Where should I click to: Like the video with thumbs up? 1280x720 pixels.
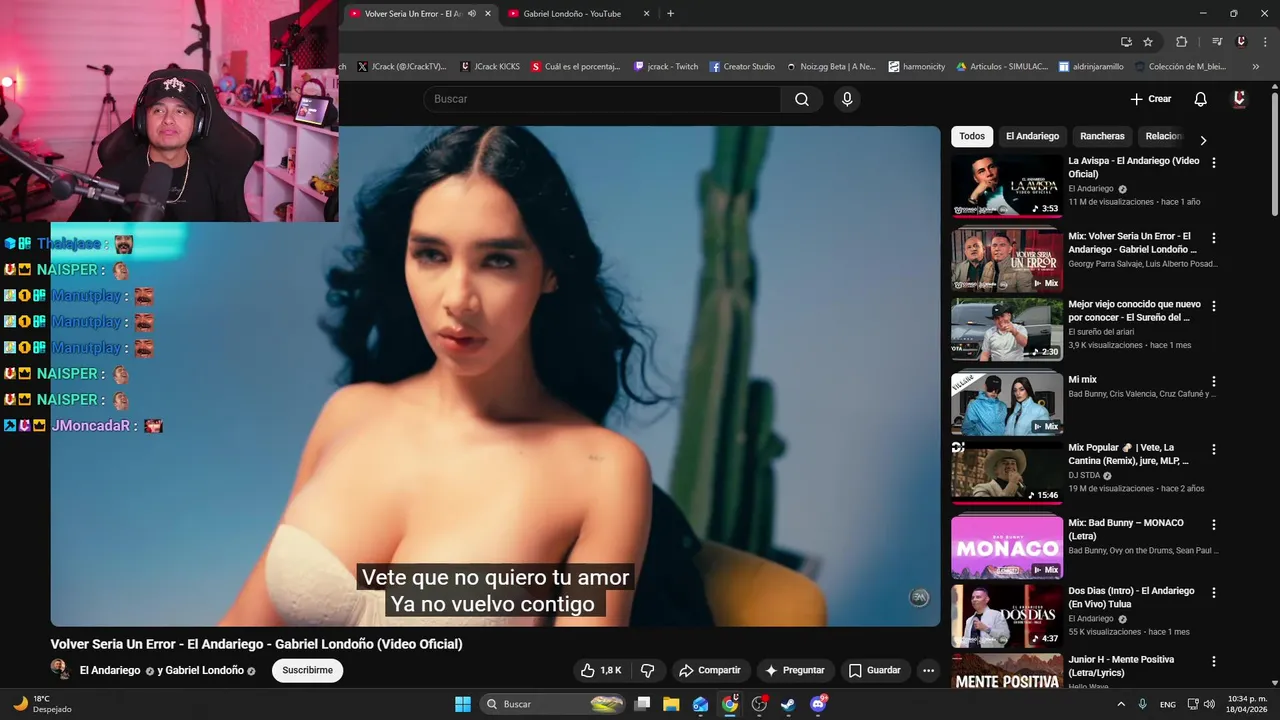[x=602, y=670]
